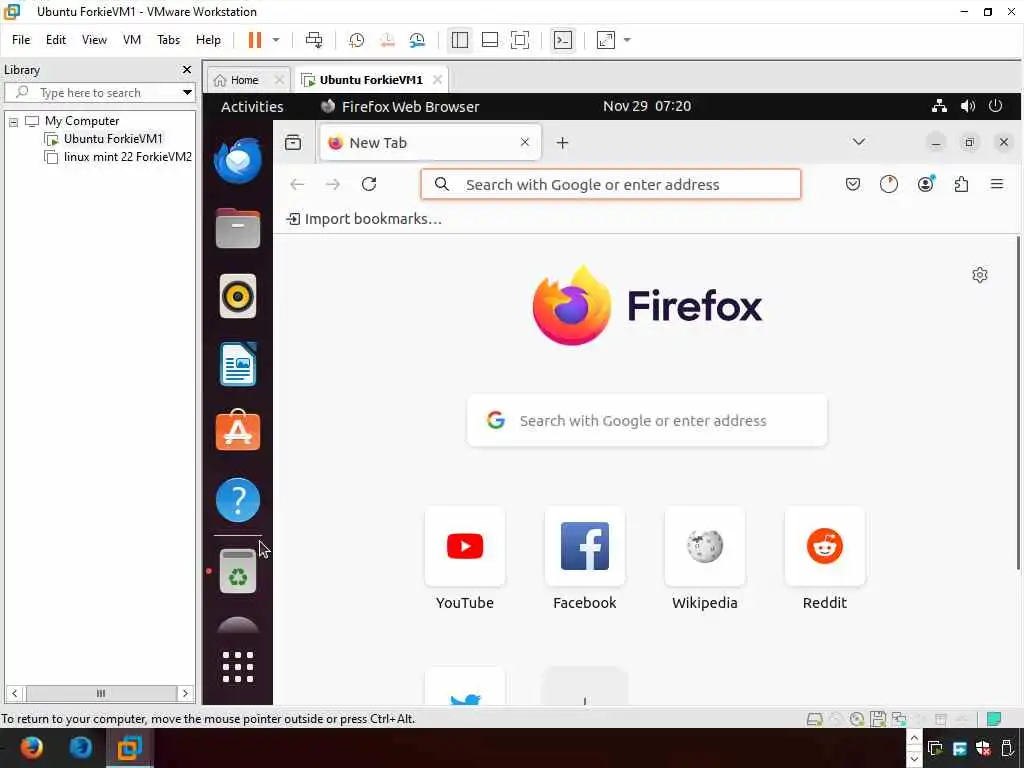This screenshot has height=768, width=1024.
Task: Open the Help icon in the dock
Action: (238, 500)
